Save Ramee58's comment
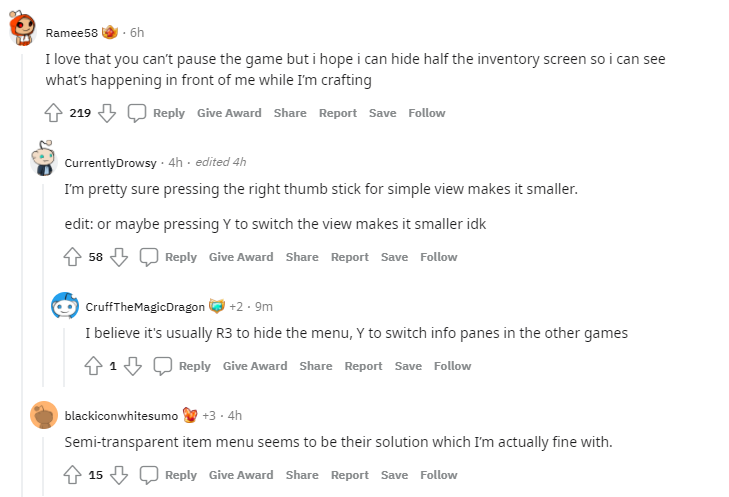Image resolution: width=729 pixels, height=497 pixels. coord(382,113)
